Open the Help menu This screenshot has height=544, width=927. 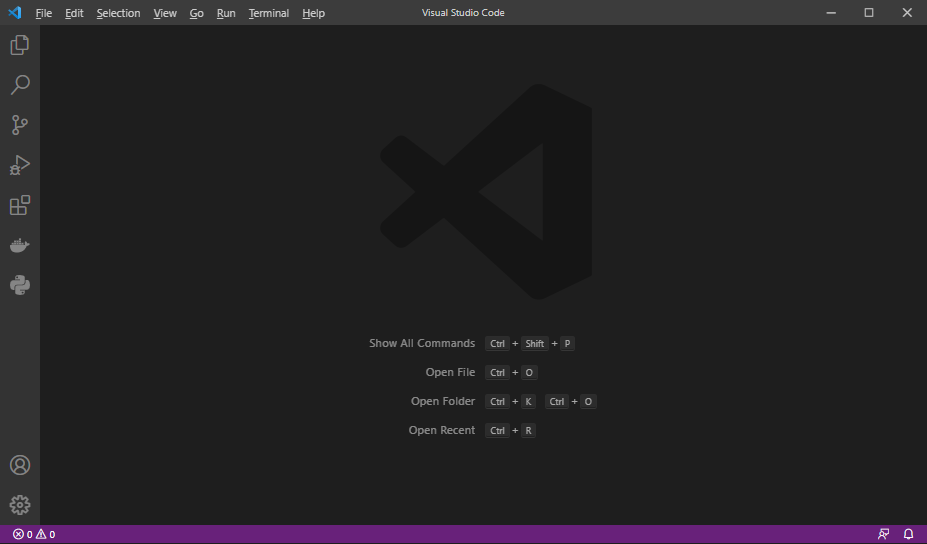[x=313, y=13]
